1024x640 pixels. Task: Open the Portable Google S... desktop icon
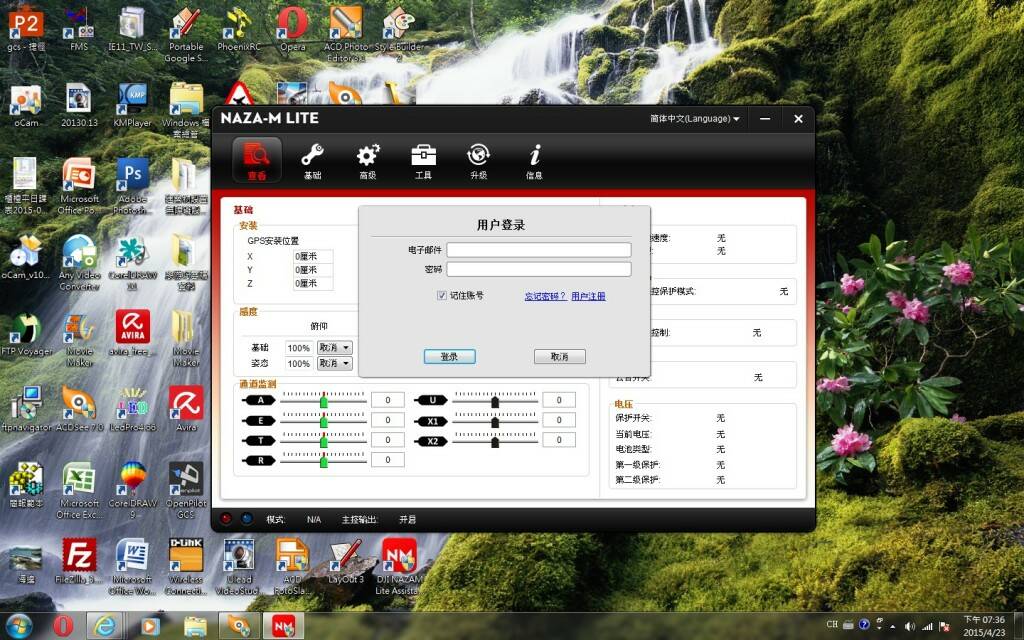[186, 34]
